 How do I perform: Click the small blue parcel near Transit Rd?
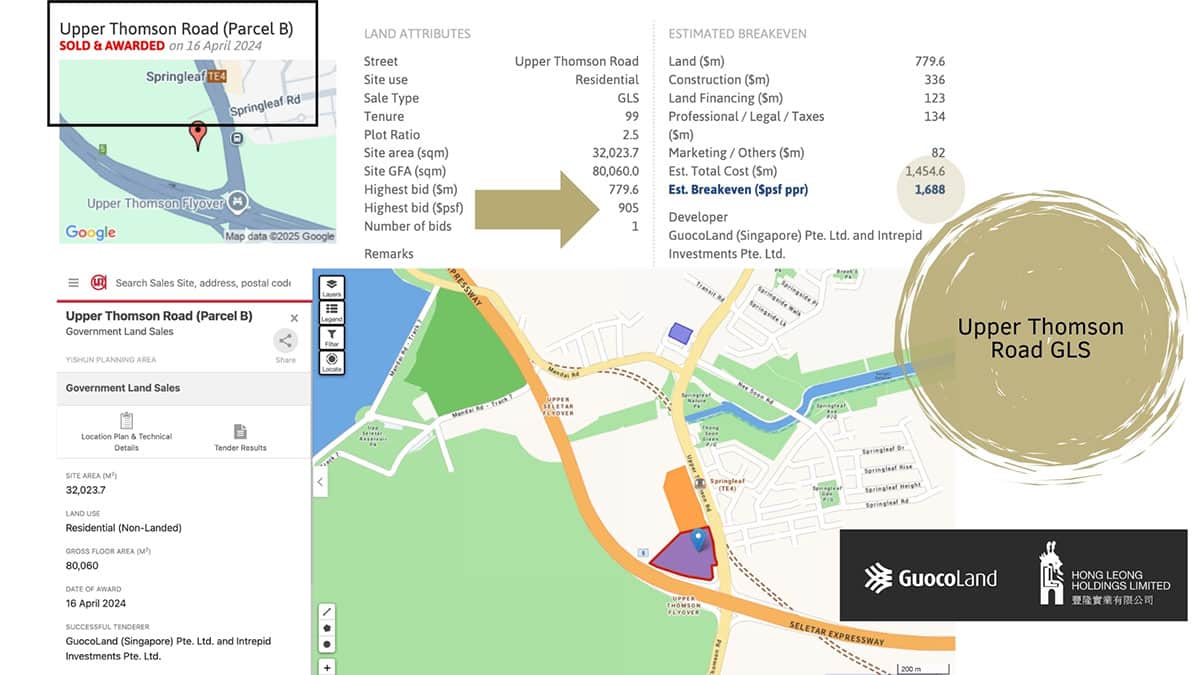click(x=680, y=334)
